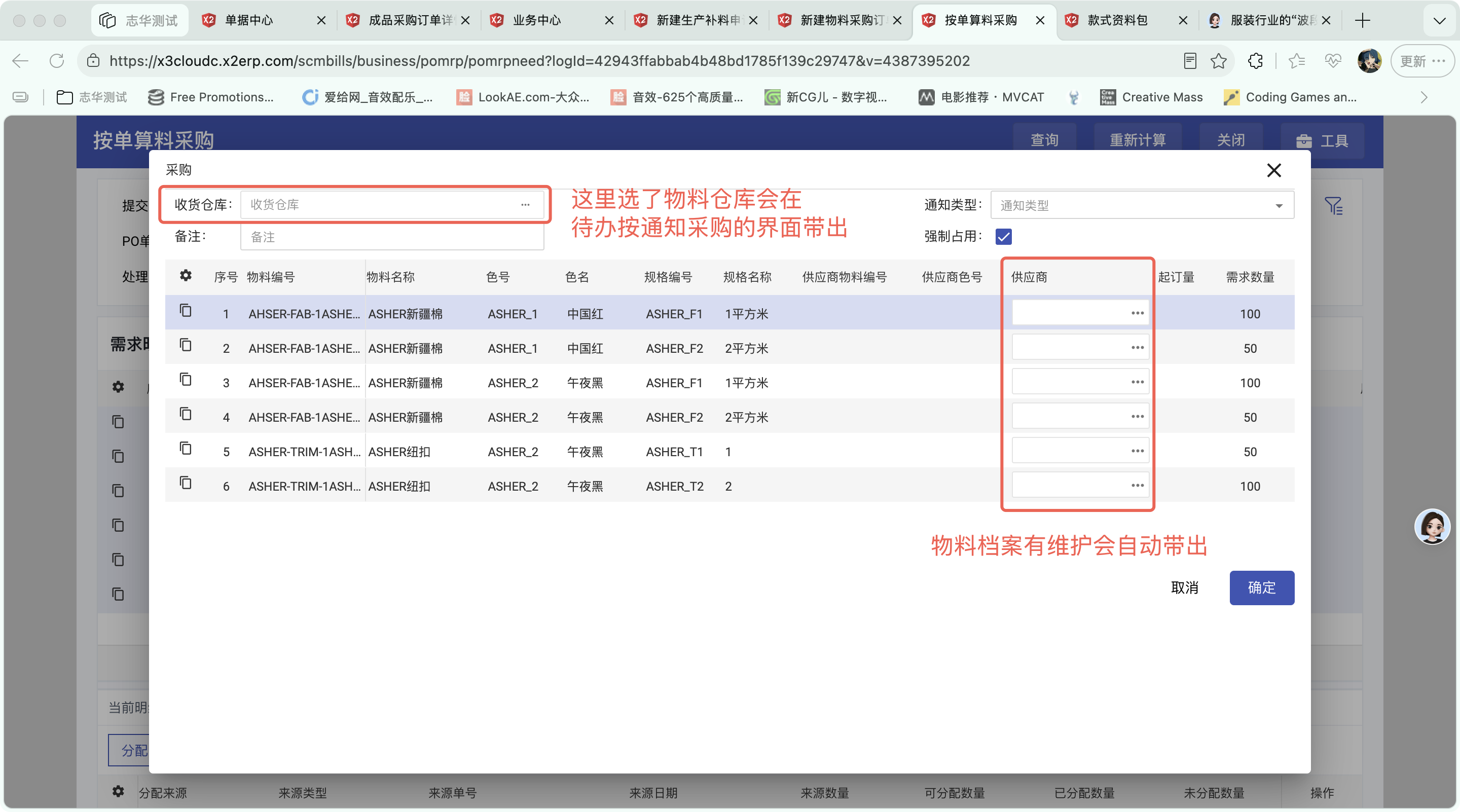Image resolution: width=1460 pixels, height=812 pixels.
Task: Show more bookmarks chevron
Action: pos(1423,97)
